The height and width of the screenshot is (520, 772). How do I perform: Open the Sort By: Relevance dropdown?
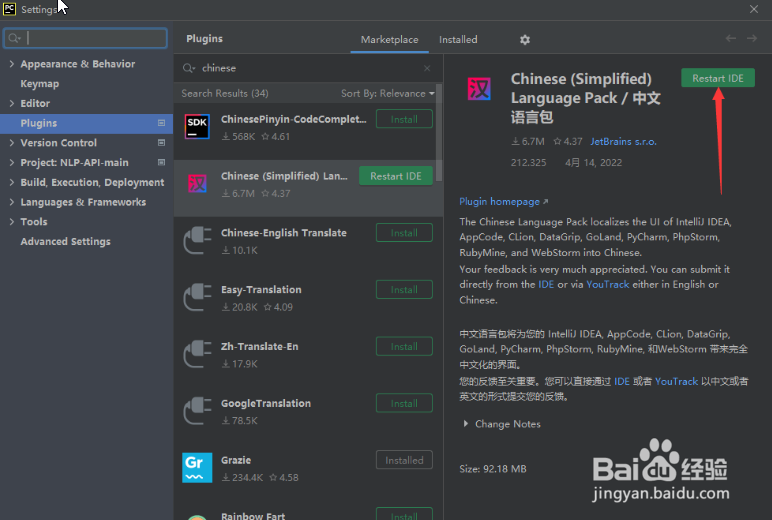(388, 93)
